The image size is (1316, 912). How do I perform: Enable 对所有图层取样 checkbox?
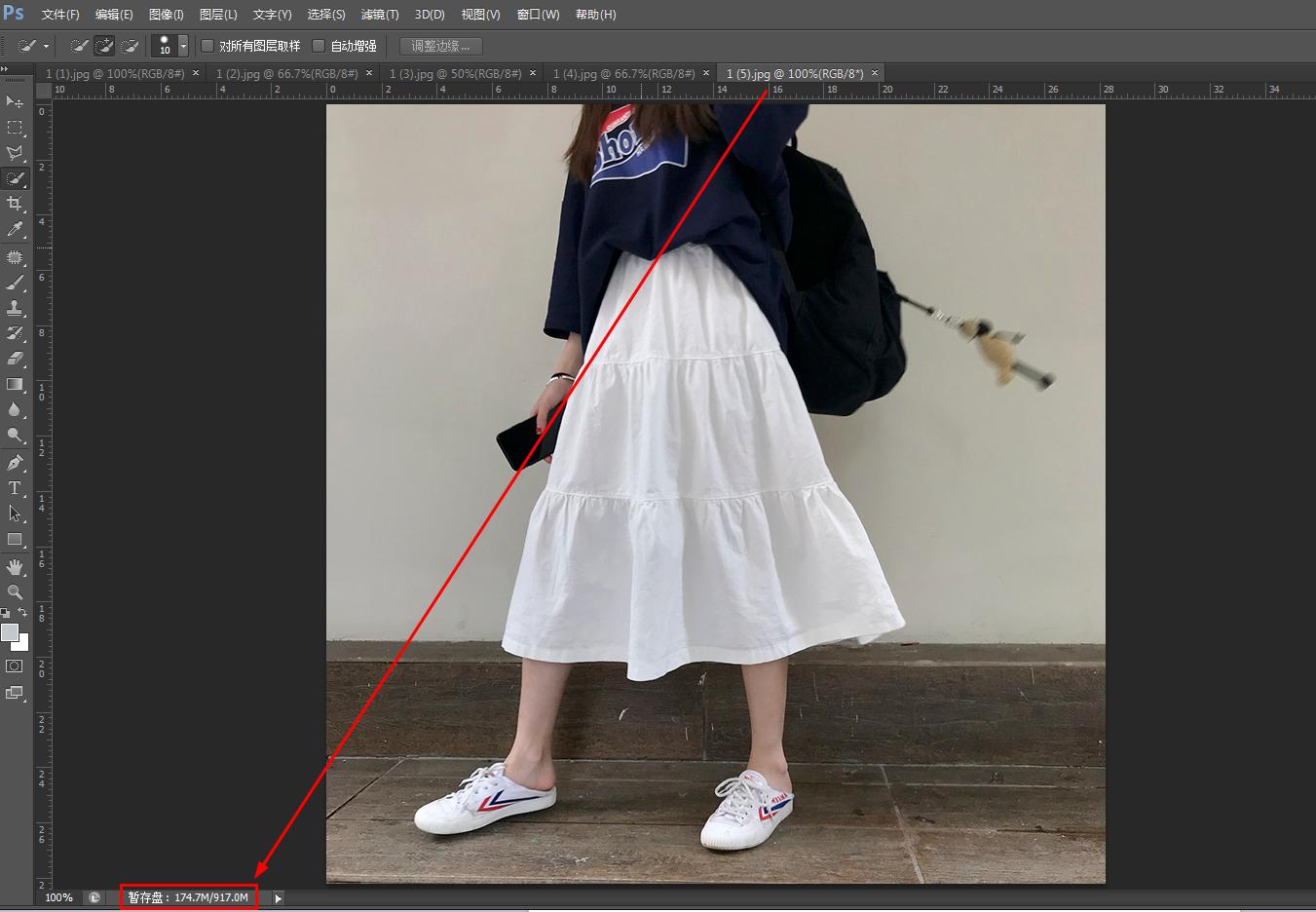coord(207,46)
